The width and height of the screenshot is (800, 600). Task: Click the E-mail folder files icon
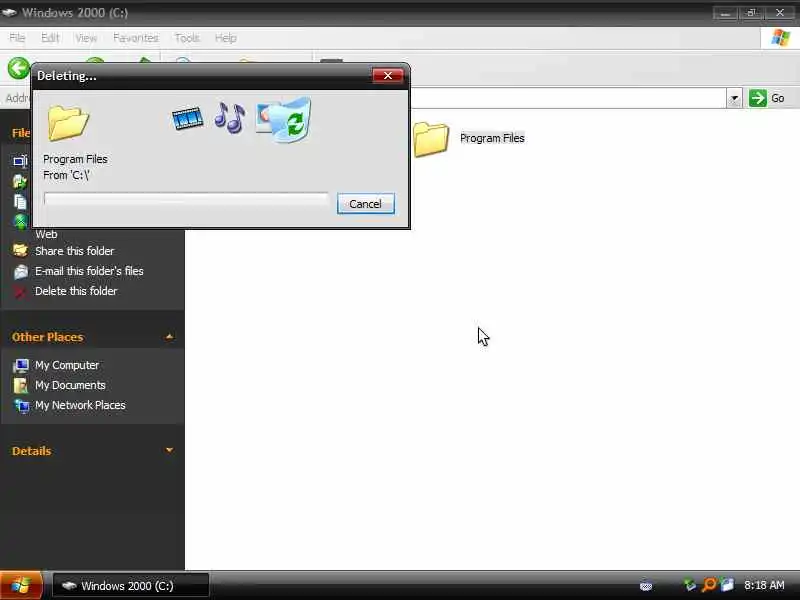(21, 271)
